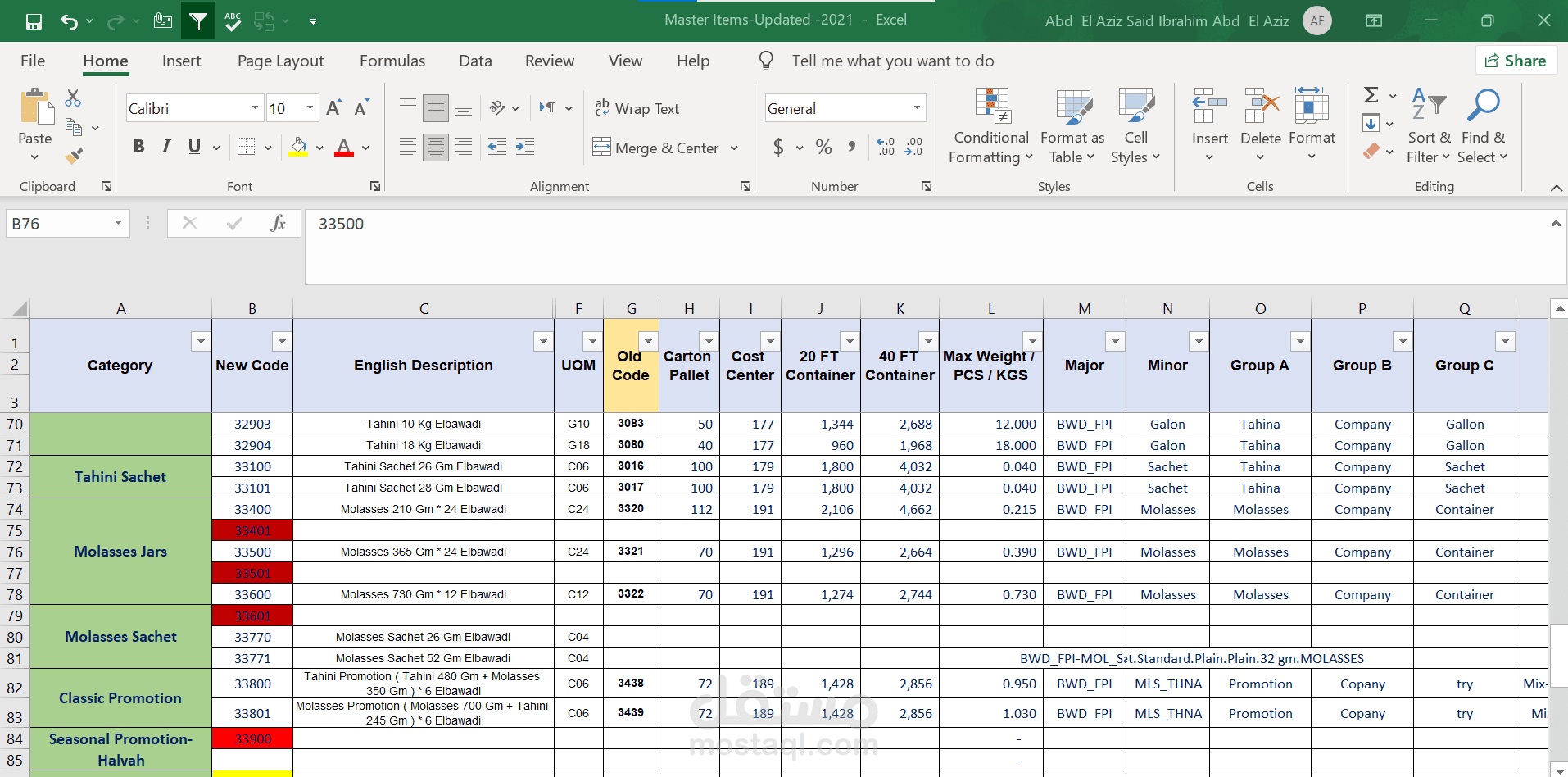Click the Save icon in title bar
Image resolution: width=1568 pixels, height=777 pixels.
tap(34, 21)
